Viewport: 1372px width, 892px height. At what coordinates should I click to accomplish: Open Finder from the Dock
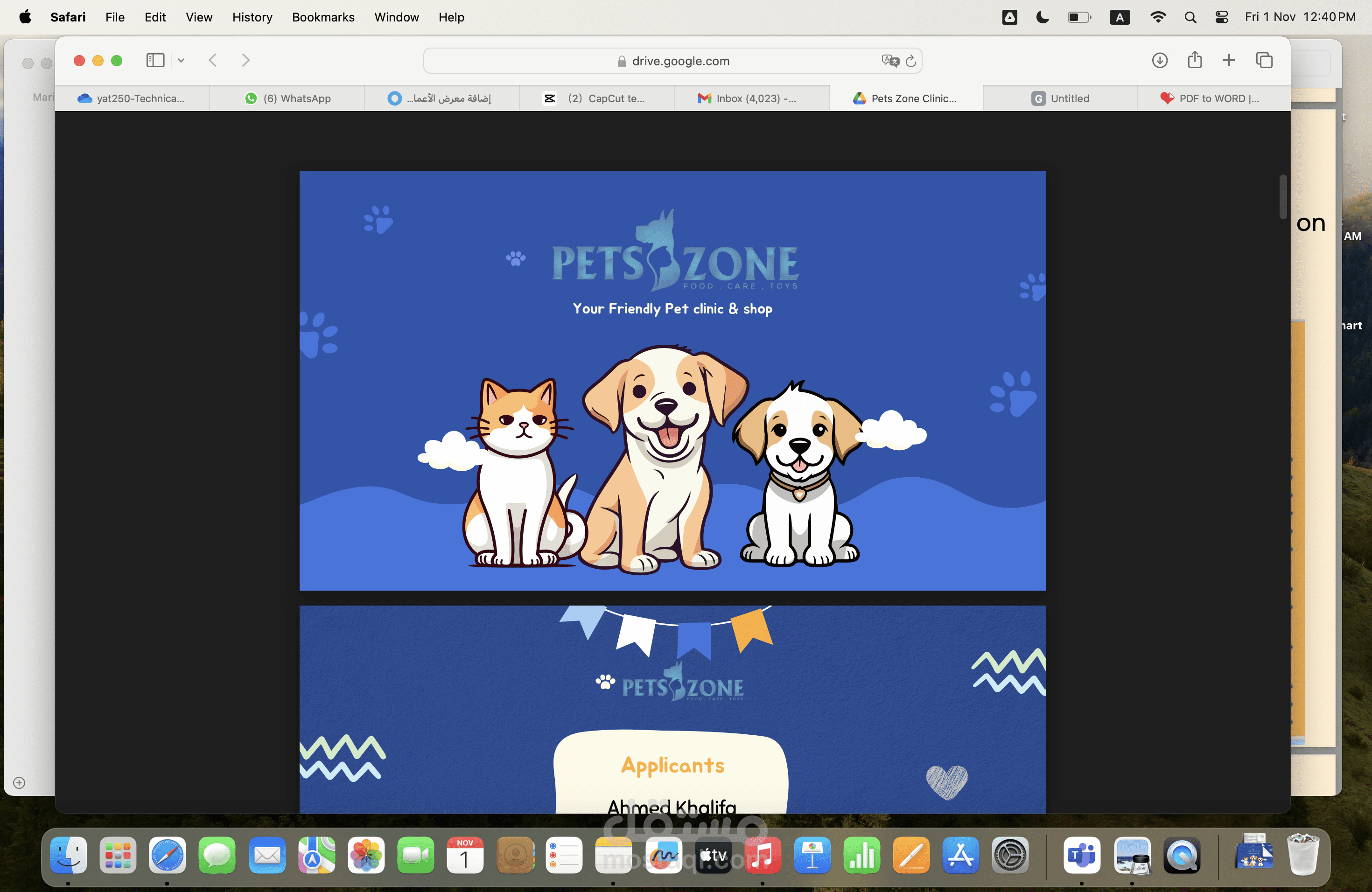pyautogui.click(x=69, y=855)
